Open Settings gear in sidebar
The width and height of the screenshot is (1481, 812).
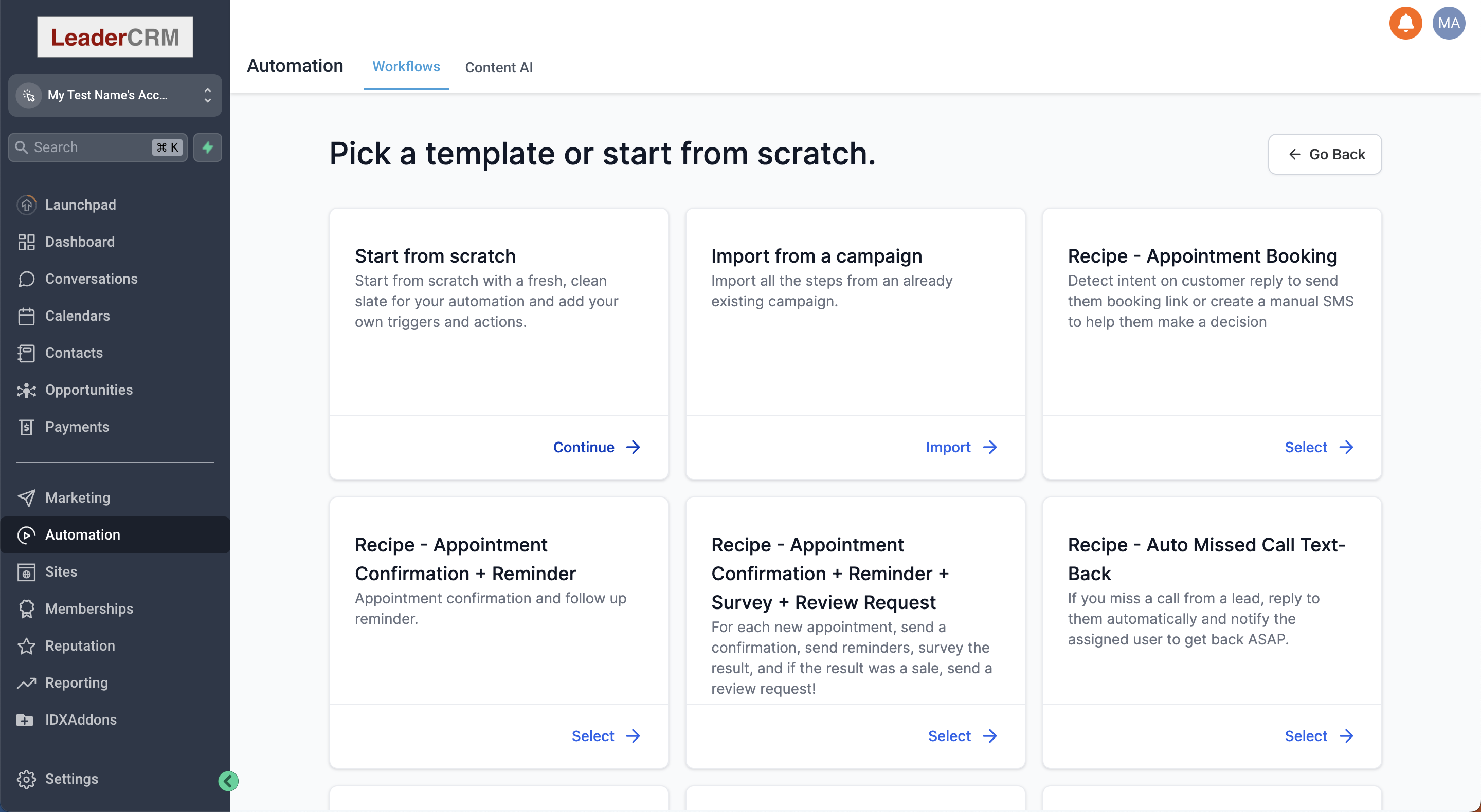point(71,779)
